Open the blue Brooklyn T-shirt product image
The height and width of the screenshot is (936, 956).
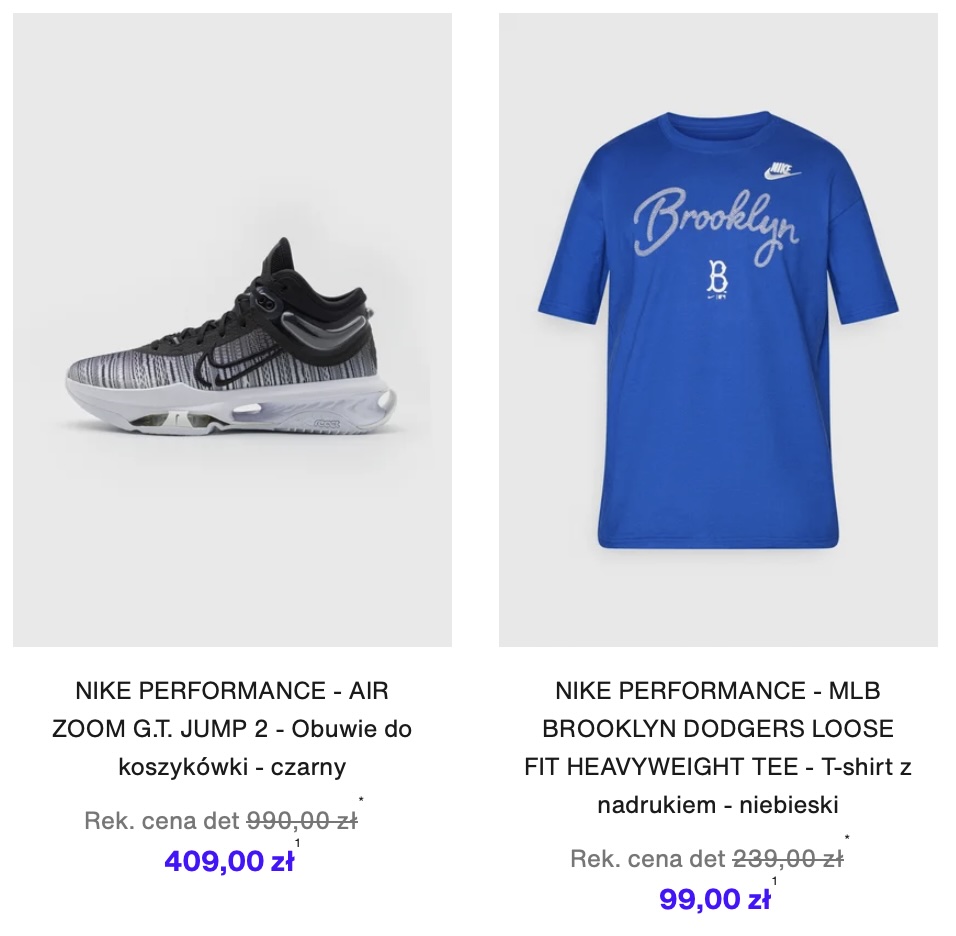pos(718,330)
